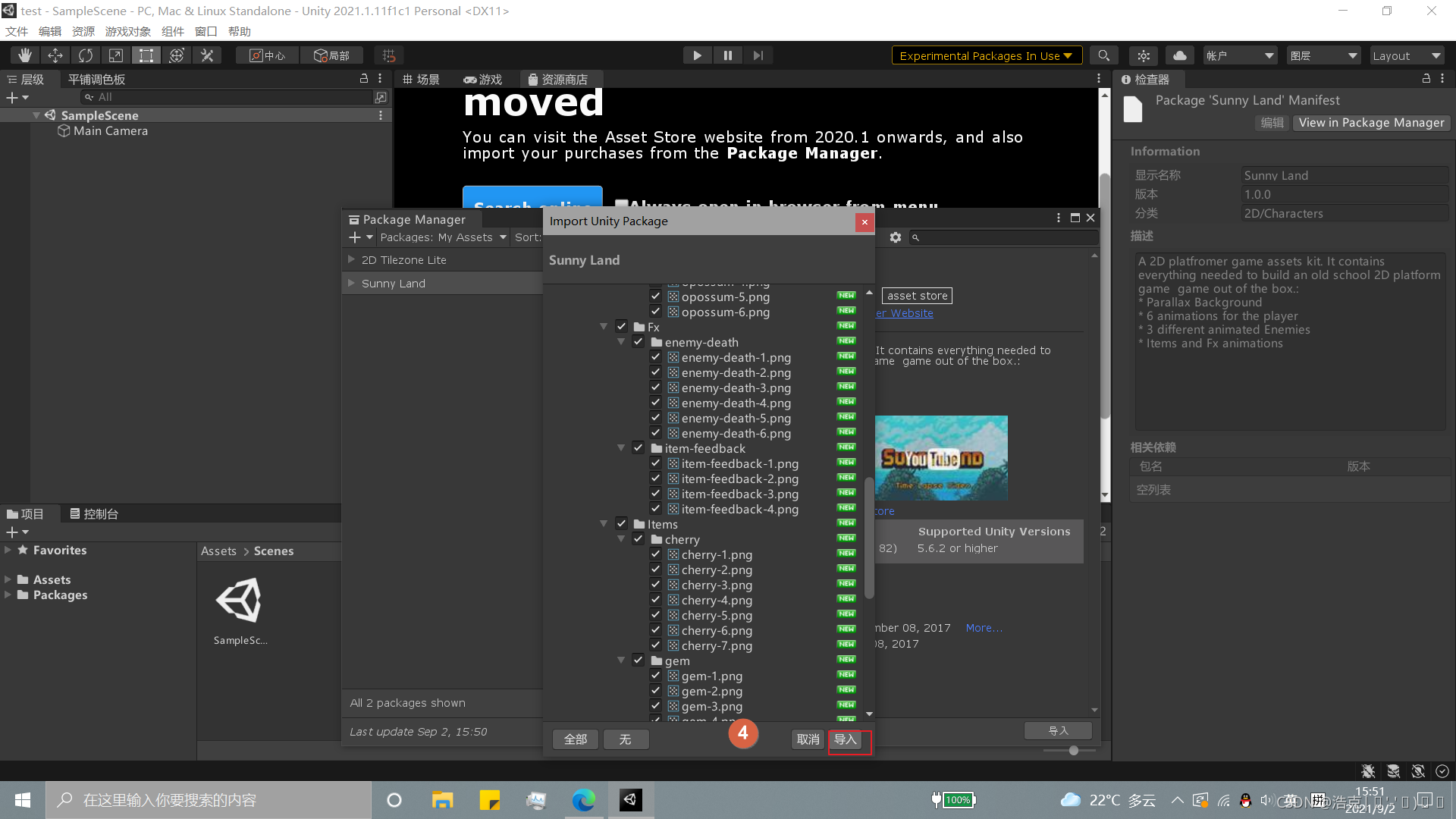
Task: Collapse the Fx folder tree
Action: [604, 327]
